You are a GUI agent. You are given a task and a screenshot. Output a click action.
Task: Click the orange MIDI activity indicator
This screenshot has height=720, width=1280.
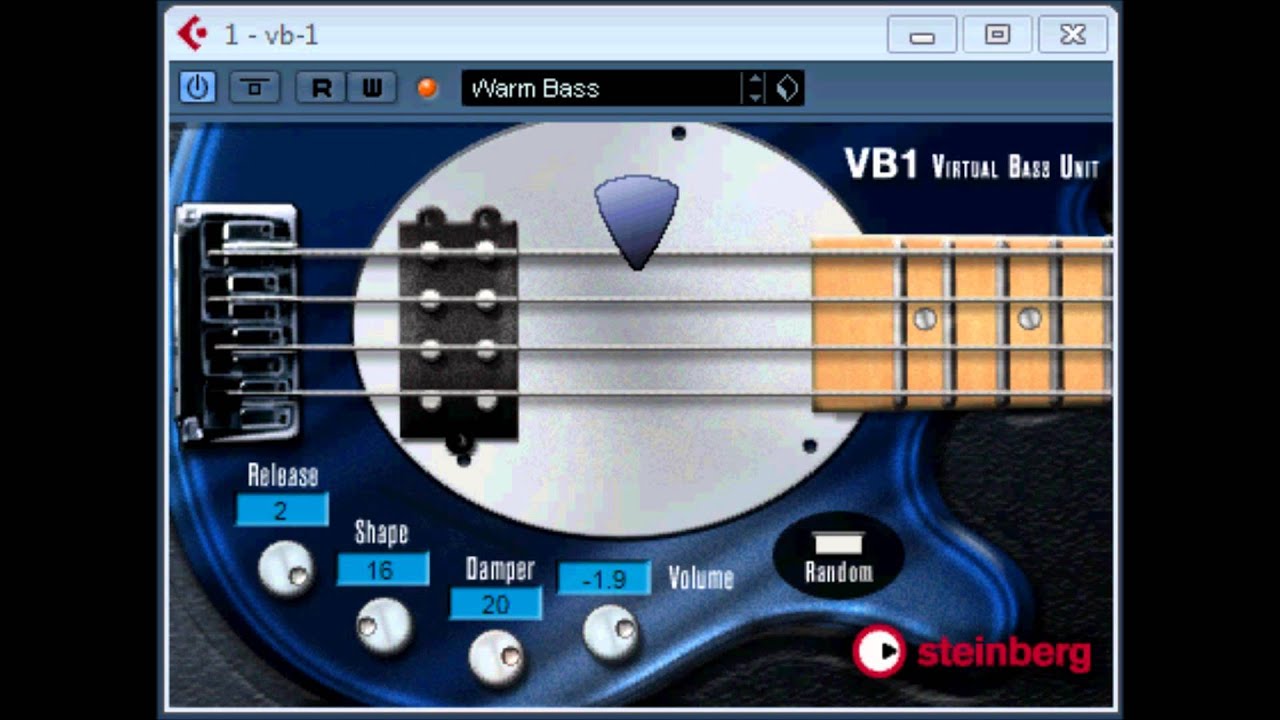(427, 88)
